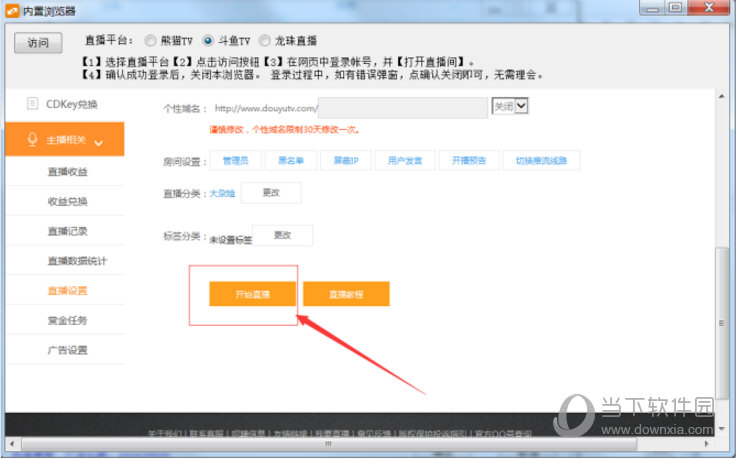Click the horizontal scrollbar thumb
The width and height of the screenshot is (738, 459).
(x=329, y=443)
